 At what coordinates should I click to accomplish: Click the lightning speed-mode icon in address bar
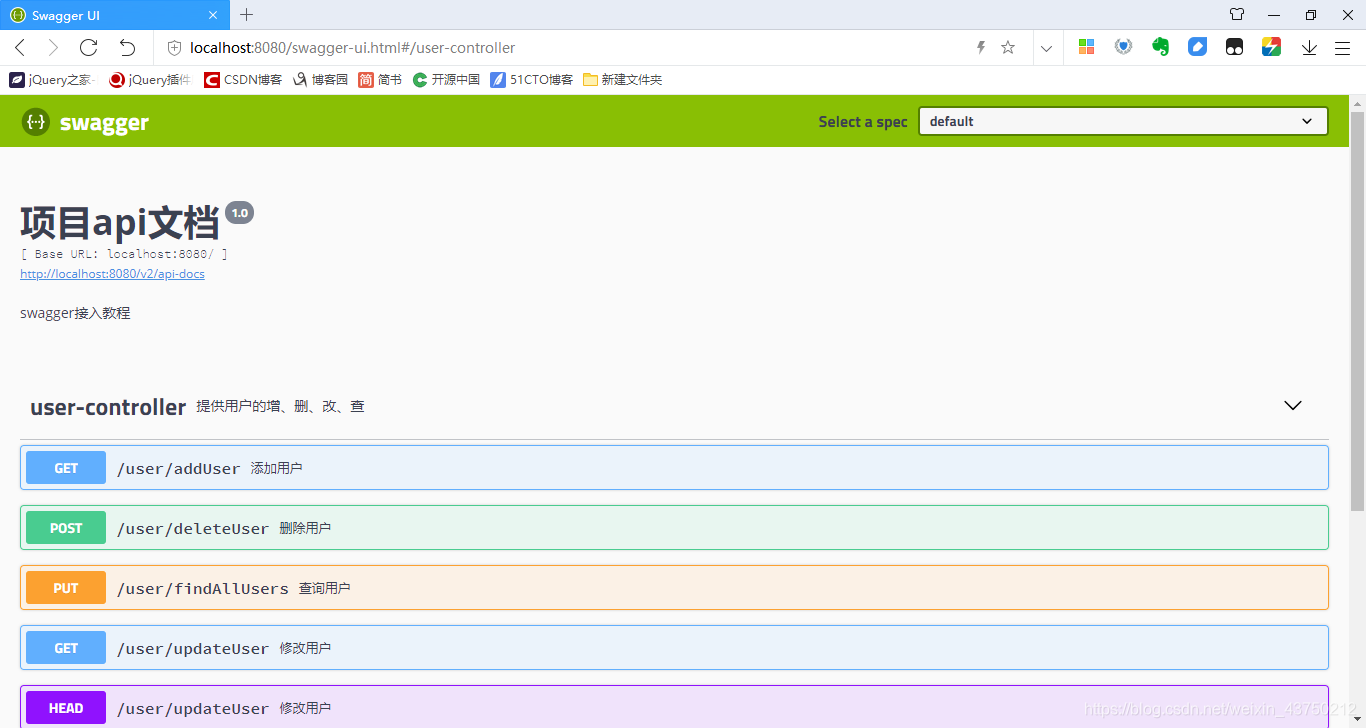[981, 47]
